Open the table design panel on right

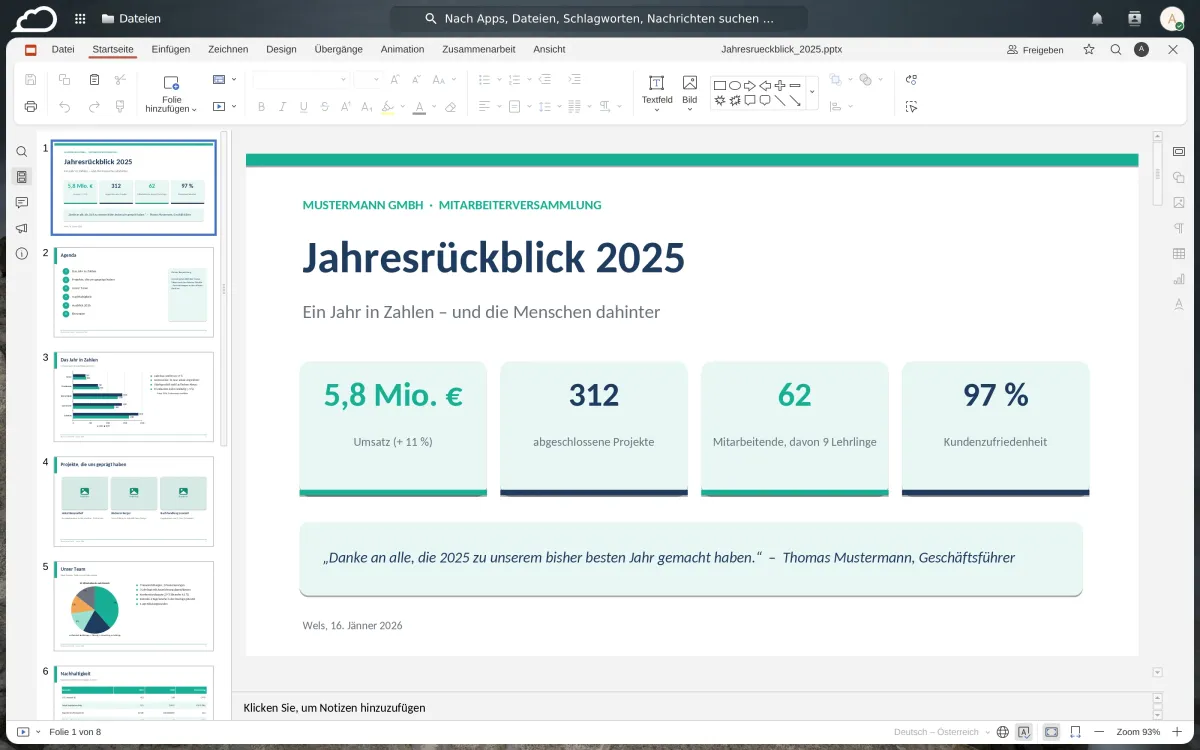coord(1179,254)
